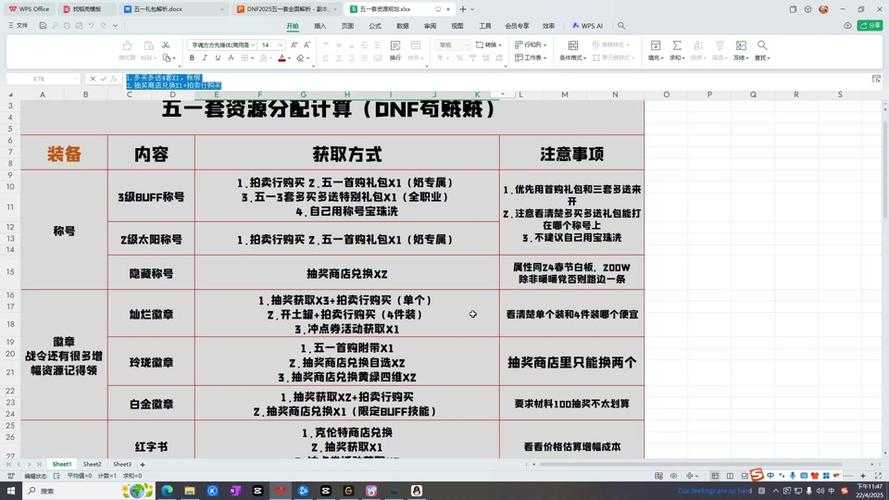Viewport: 889px width, 500px height.
Task: Switch to the DNF2025五一套全面解析 document tab
Action: pos(286,9)
